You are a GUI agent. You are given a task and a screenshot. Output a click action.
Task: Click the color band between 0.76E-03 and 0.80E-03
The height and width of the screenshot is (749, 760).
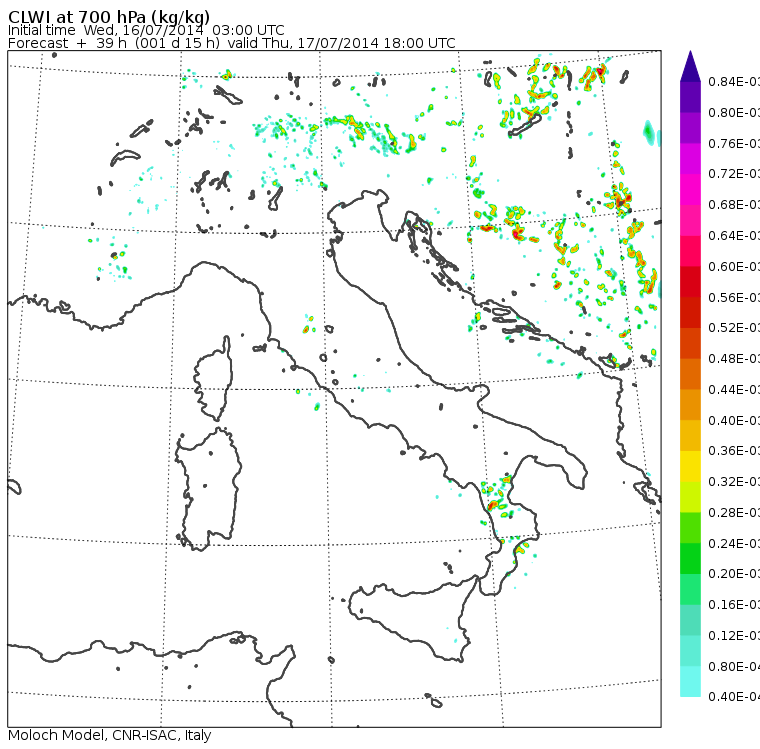click(690, 128)
